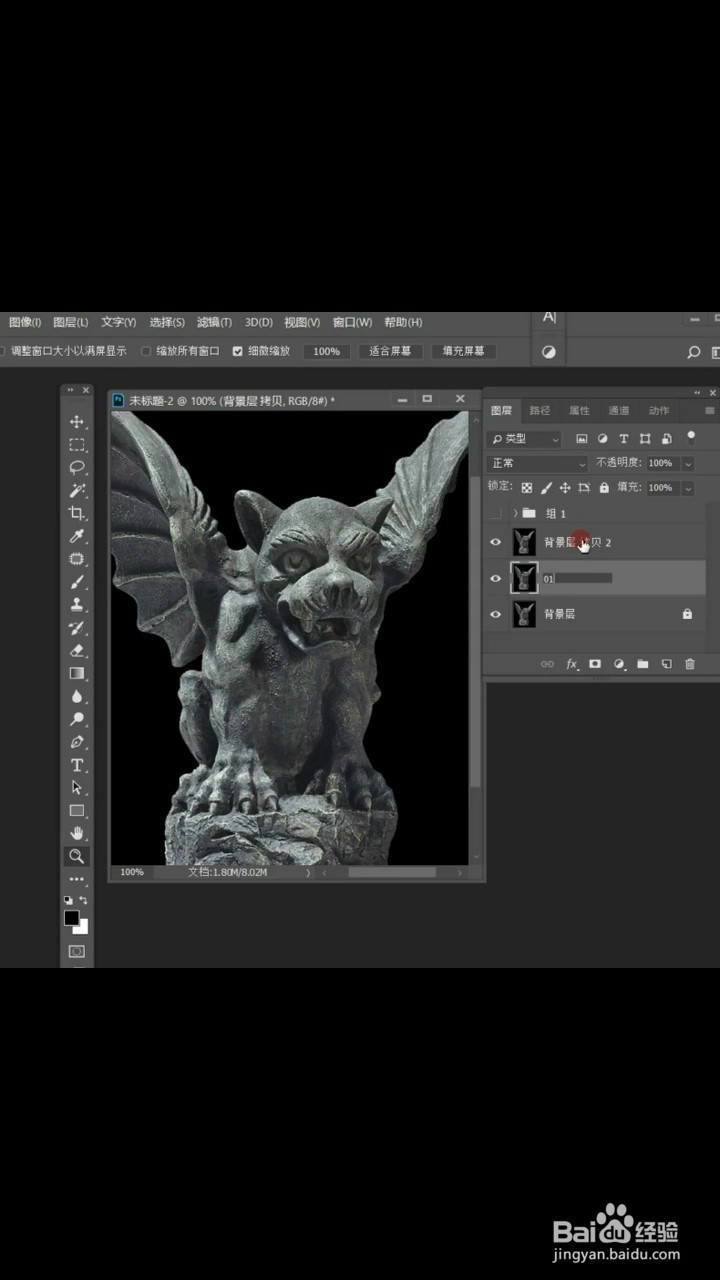Open the 滤镜(T) menu
Viewport: 720px width, 1280px height.
(x=214, y=322)
